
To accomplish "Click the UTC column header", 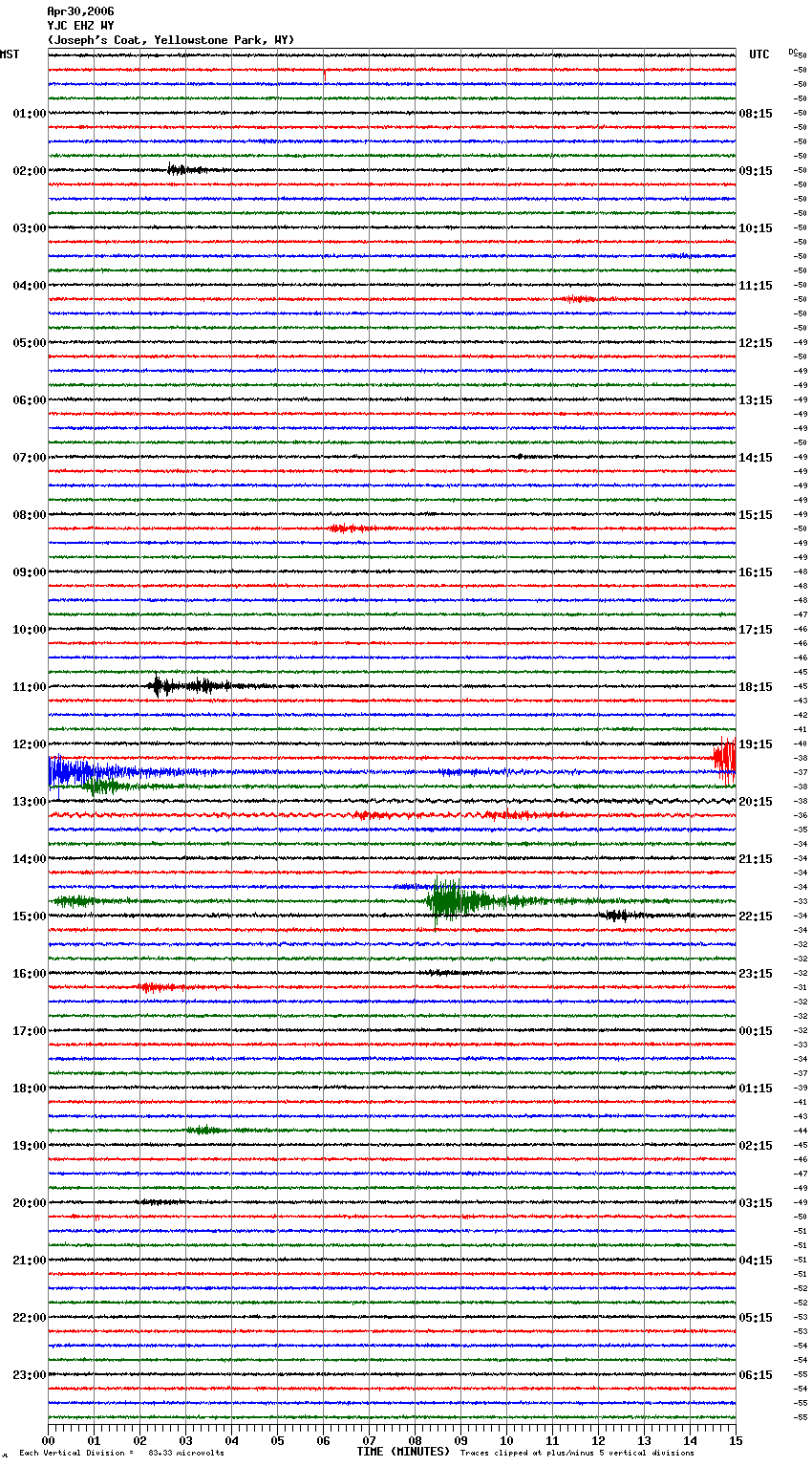I will coord(759,54).
